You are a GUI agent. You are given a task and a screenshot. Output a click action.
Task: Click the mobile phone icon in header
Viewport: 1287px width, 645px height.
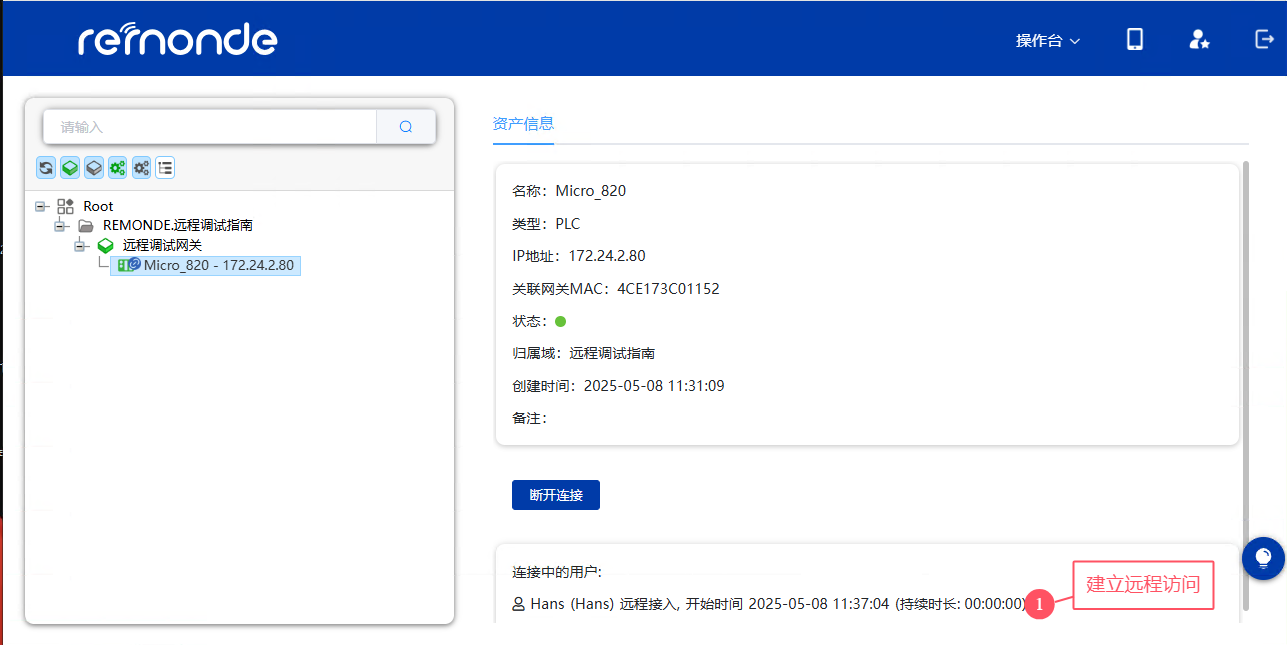click(1135, 40)
